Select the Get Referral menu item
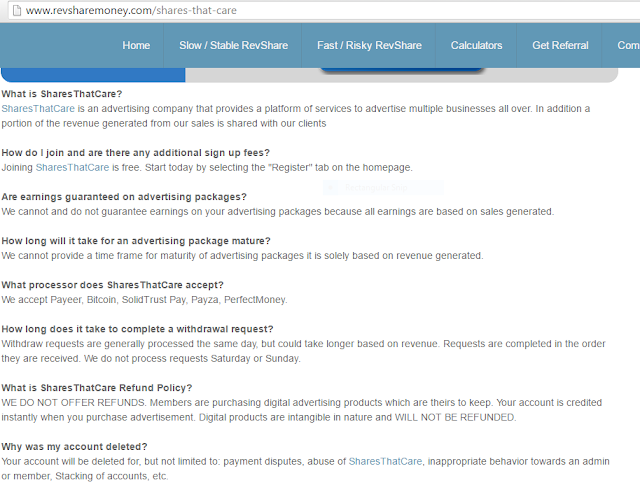The height and width of the screenshot is (485, 640). 560,45
